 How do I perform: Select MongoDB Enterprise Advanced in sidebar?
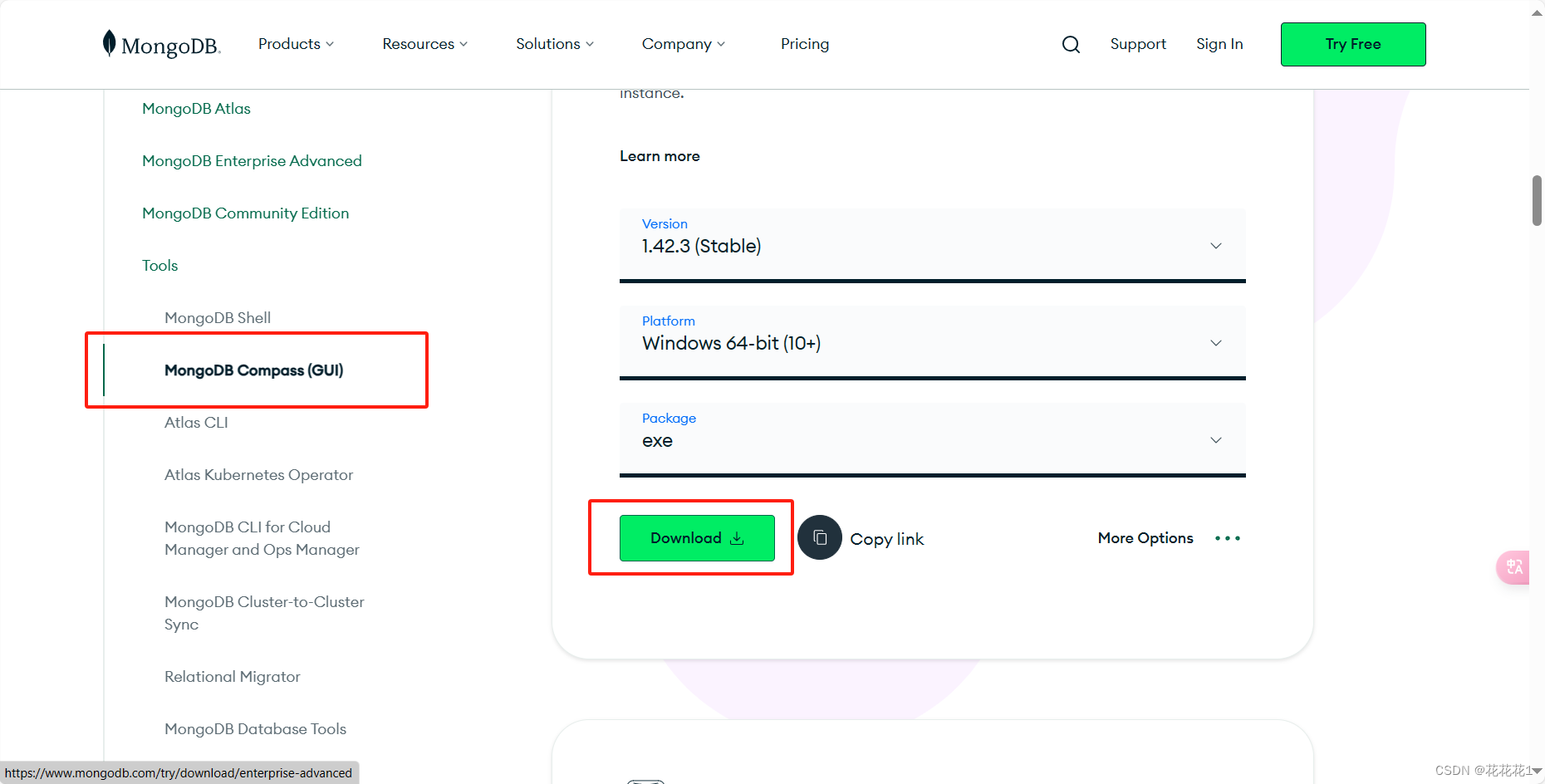click(252, 161)
